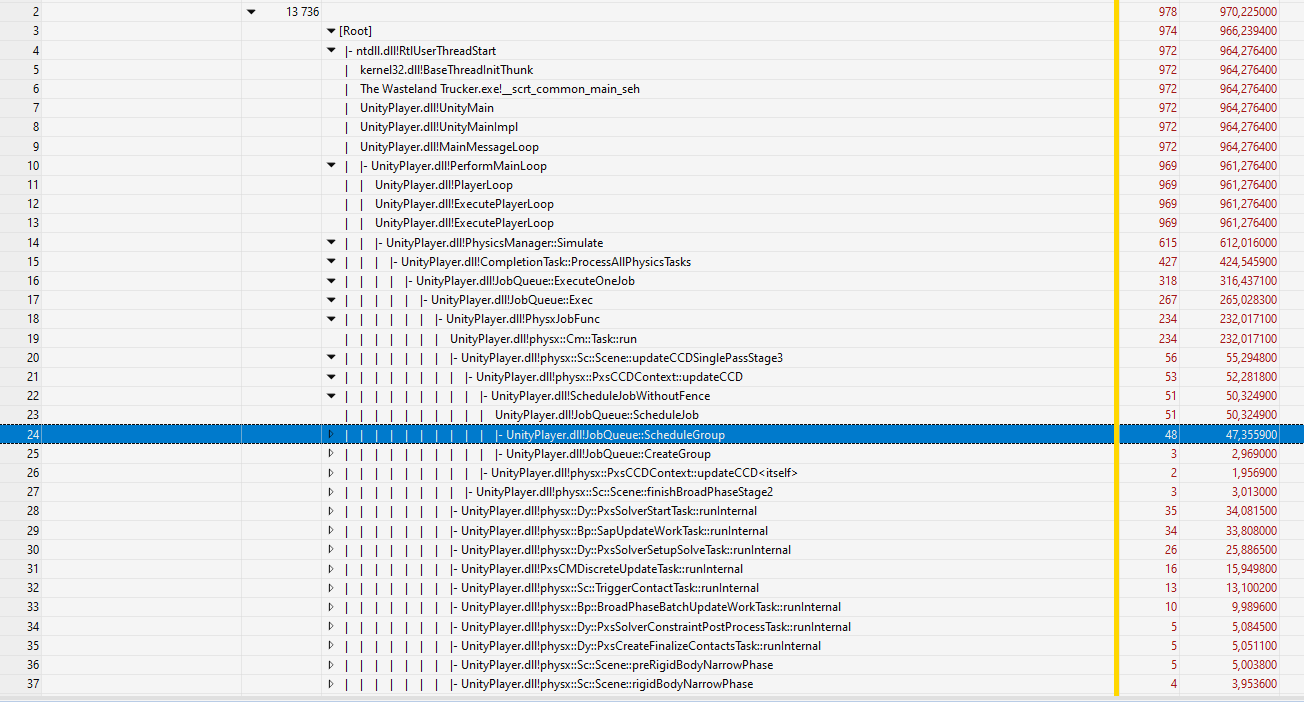
Task: Select UnityPlayer.dll!MainMessageLoop row
Action: [x=652, y=147]
